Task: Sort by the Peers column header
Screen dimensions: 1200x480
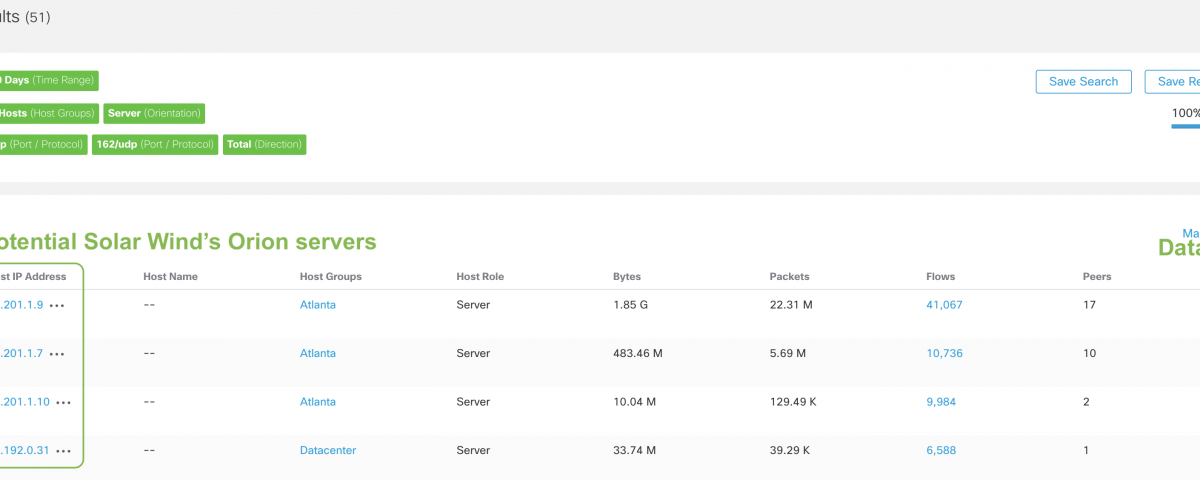Action: pos(1097,277)
